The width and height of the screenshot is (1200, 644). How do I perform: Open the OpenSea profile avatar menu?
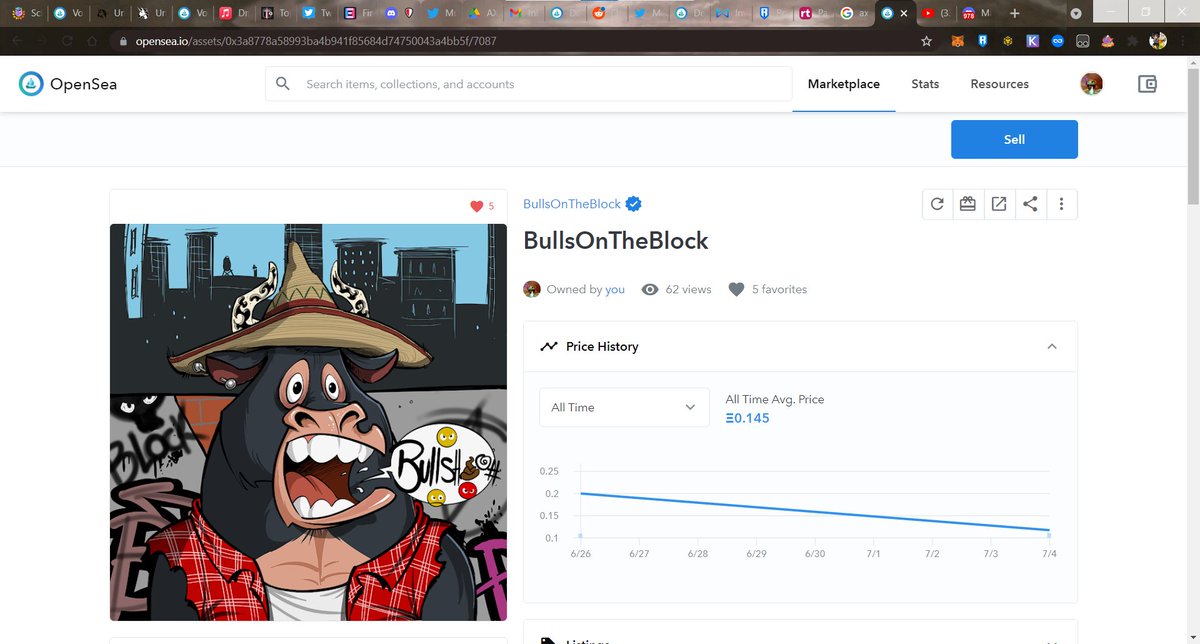click(x=1092, y=84)
